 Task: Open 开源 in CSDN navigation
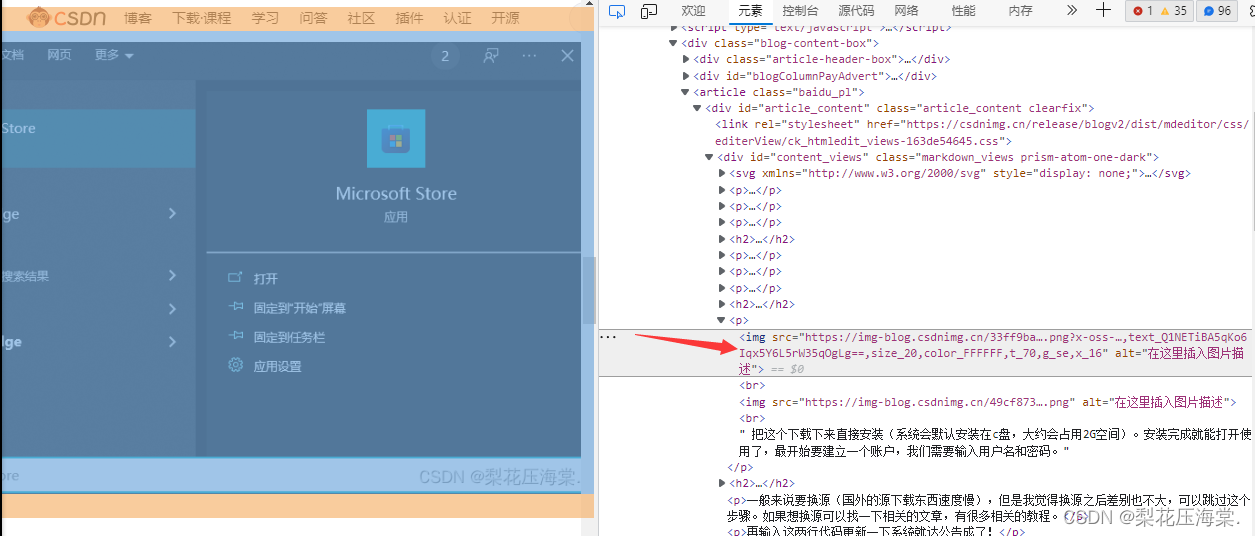pyautogui.click(x=505, y=18)
